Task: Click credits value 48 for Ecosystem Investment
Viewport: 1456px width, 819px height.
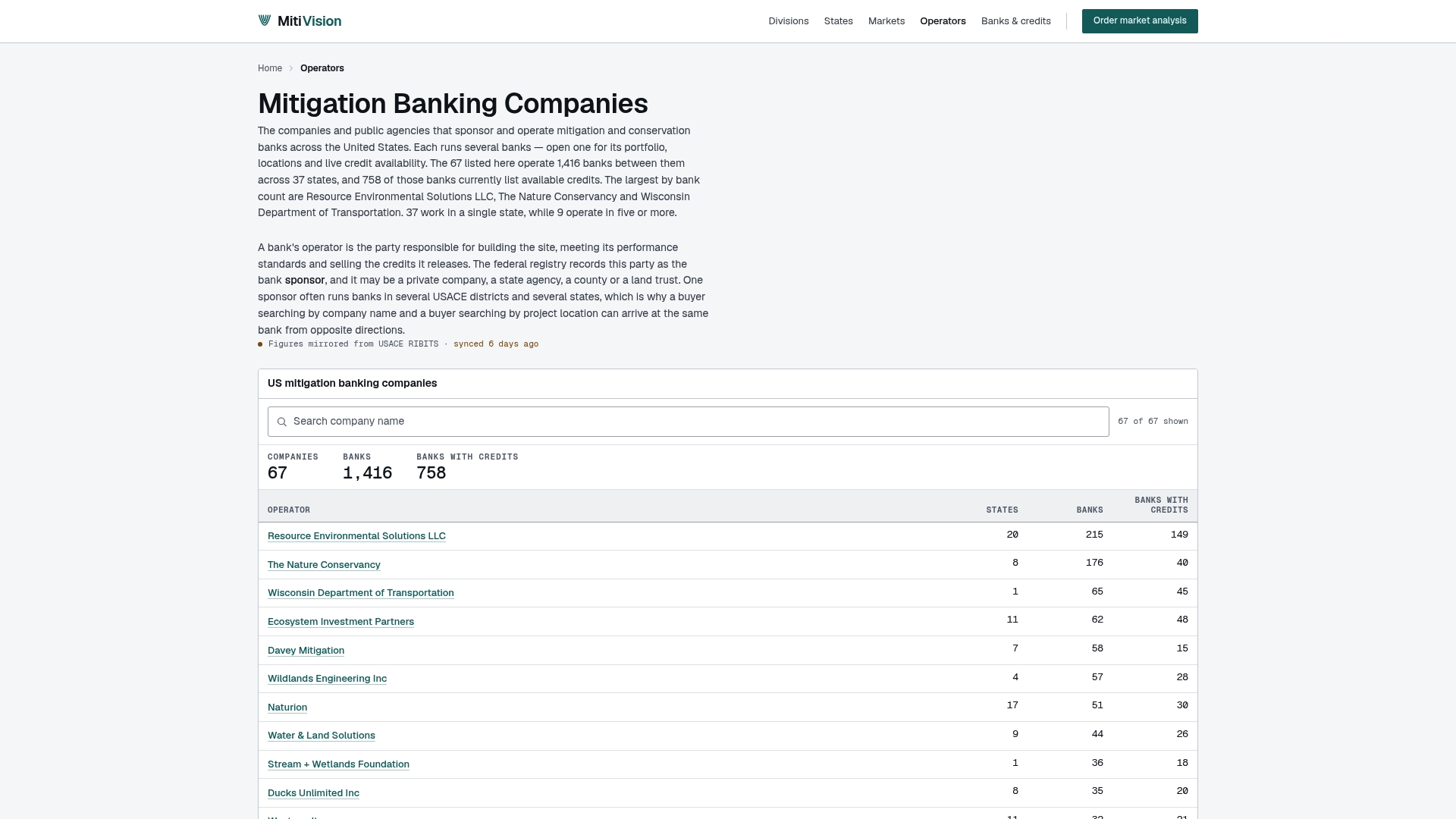Action: point(1182,620)
